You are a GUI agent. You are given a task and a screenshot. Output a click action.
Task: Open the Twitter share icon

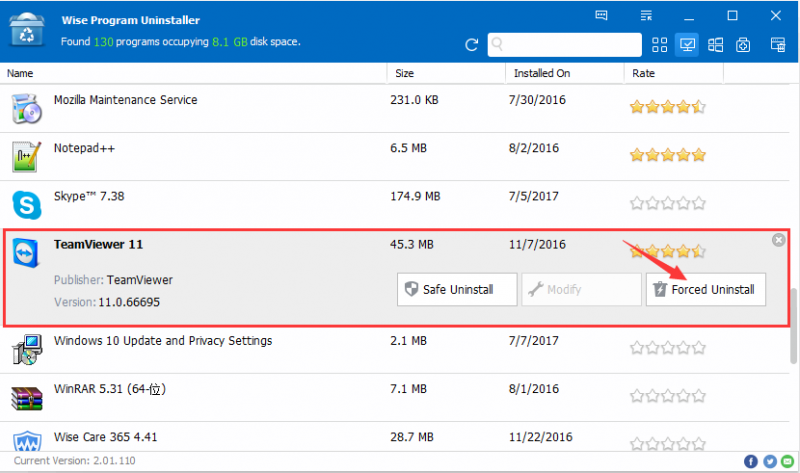tap(770, 462)
